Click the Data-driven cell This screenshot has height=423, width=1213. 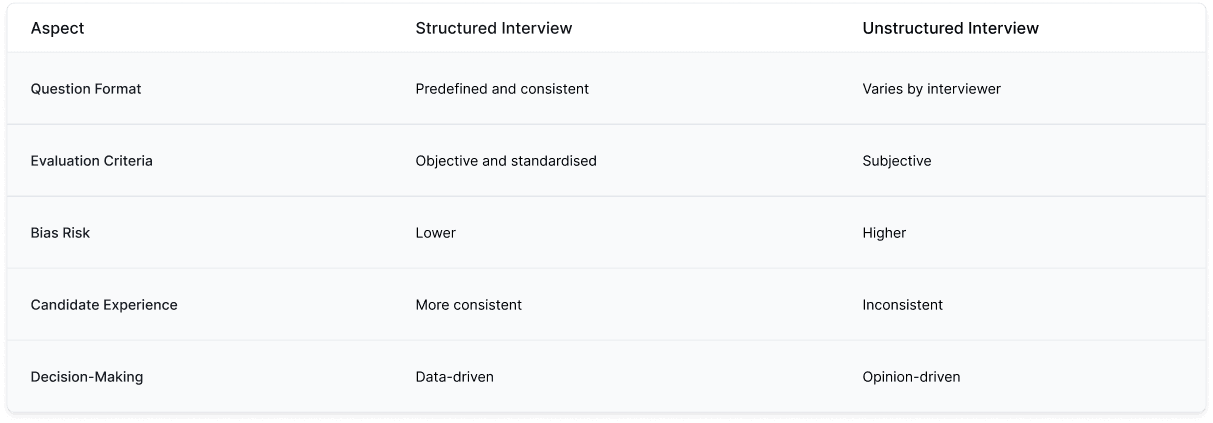pos(454,377)
